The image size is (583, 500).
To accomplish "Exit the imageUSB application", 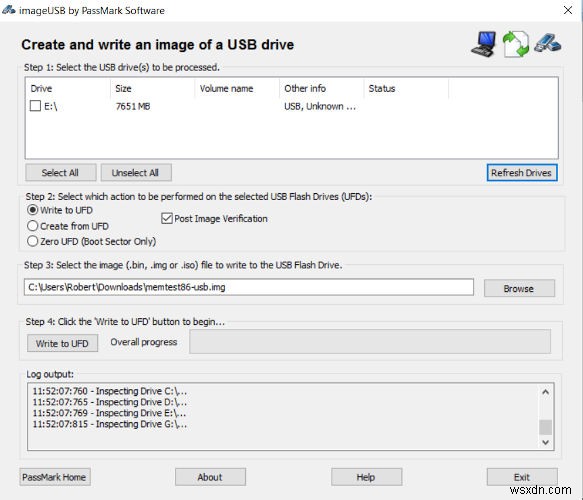I will pyautogui.click(x=522, y=477).
